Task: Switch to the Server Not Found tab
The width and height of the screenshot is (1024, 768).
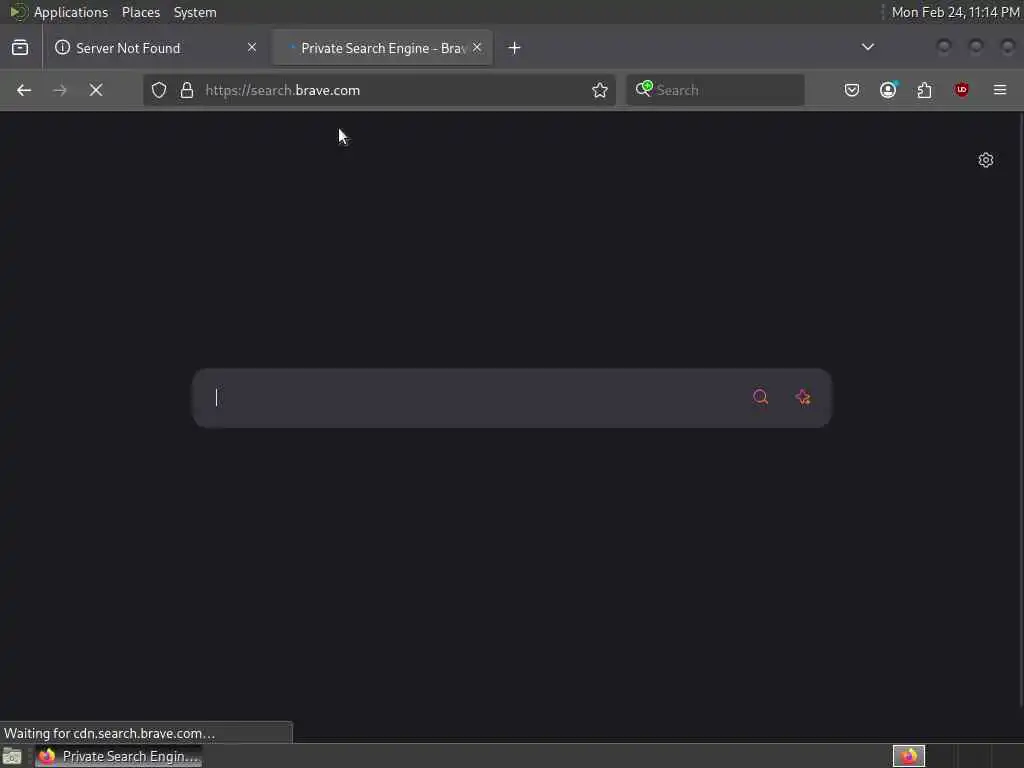Action: [155, 48]
